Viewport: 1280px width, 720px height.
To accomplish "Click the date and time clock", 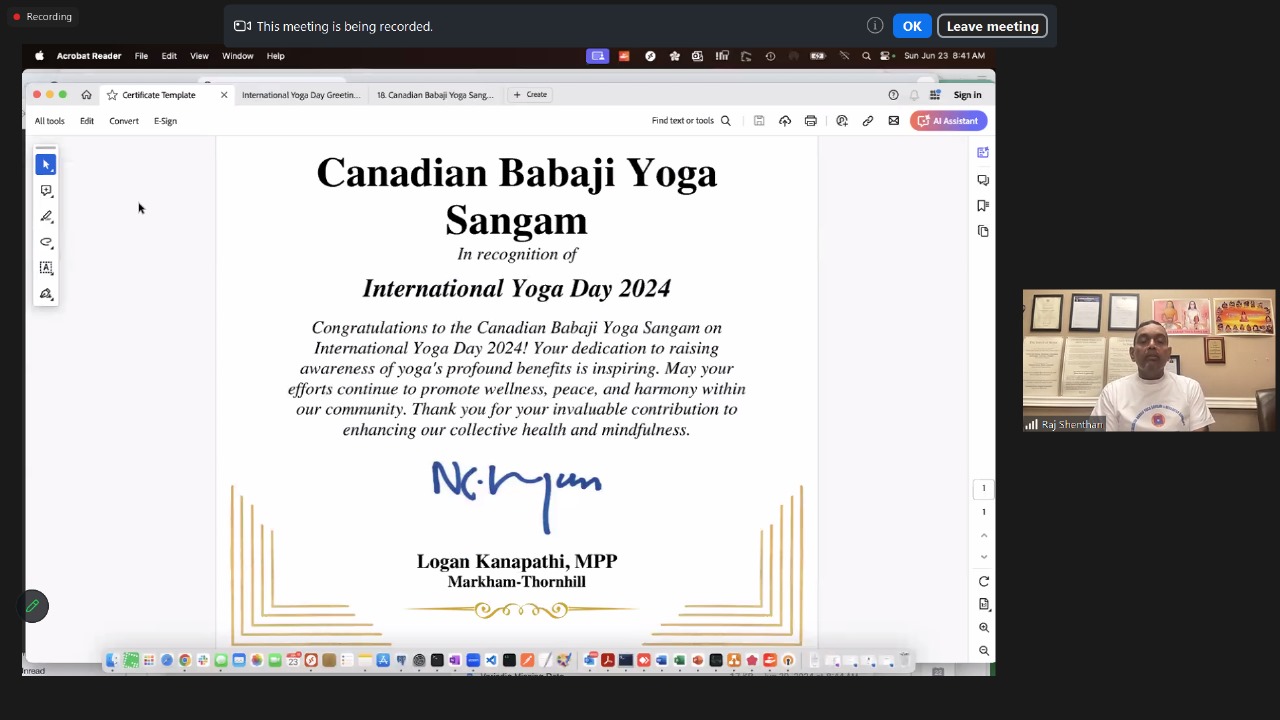I will pos(944,56).
